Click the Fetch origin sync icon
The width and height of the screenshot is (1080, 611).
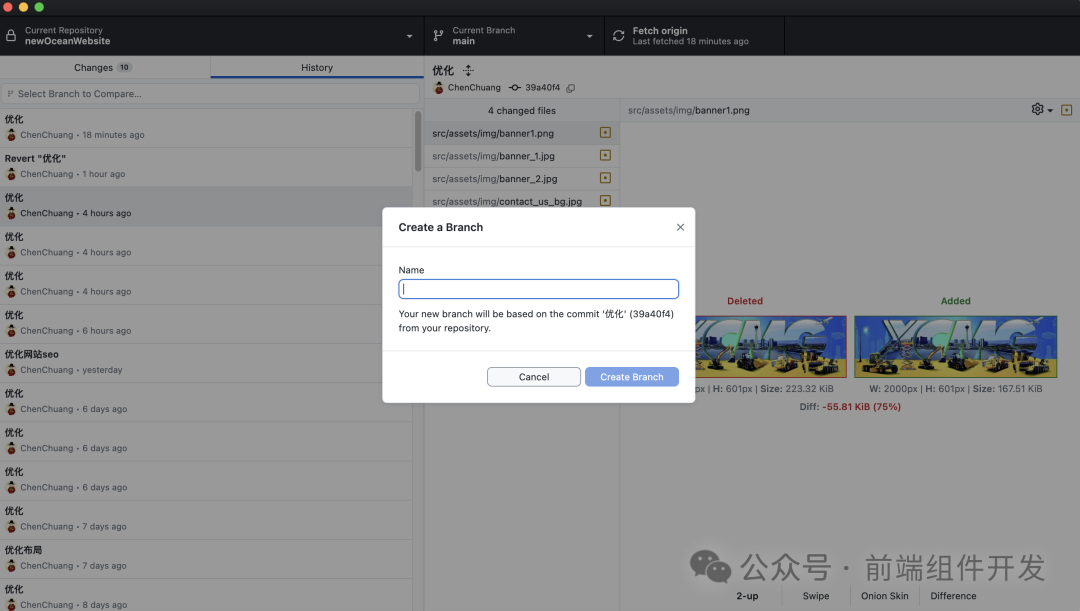pos(619,36)
